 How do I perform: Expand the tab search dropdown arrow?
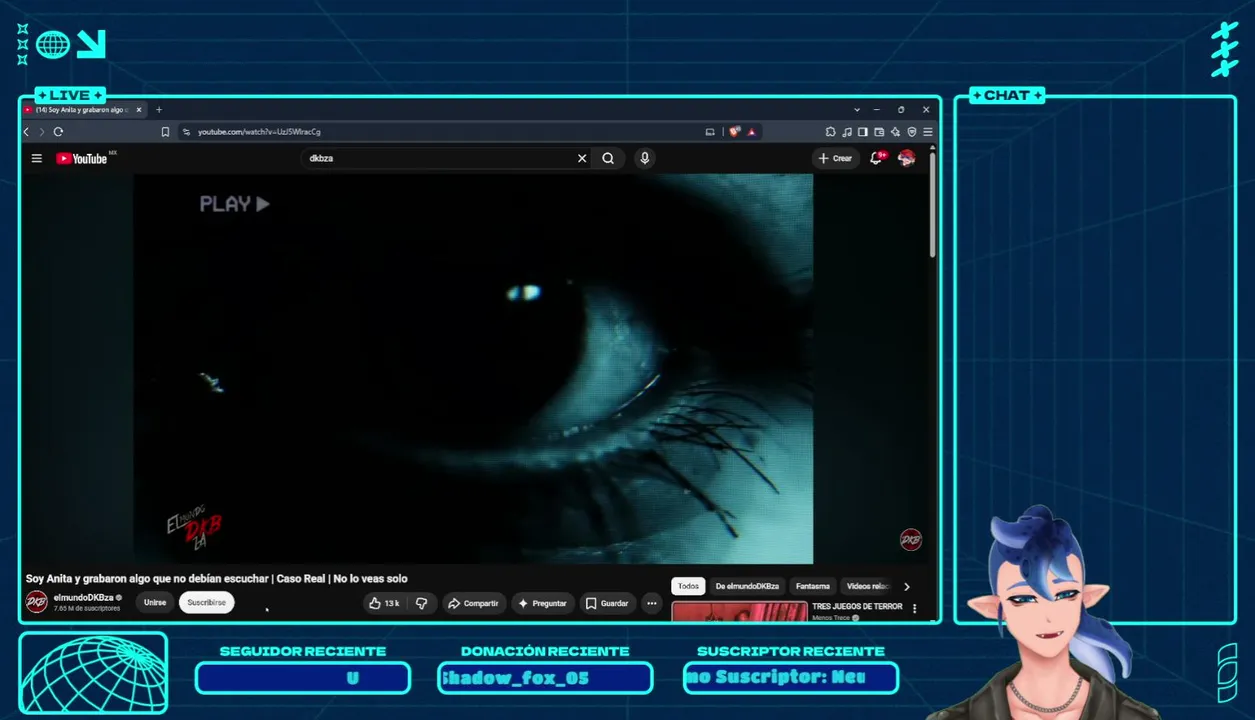click(857, 109)
